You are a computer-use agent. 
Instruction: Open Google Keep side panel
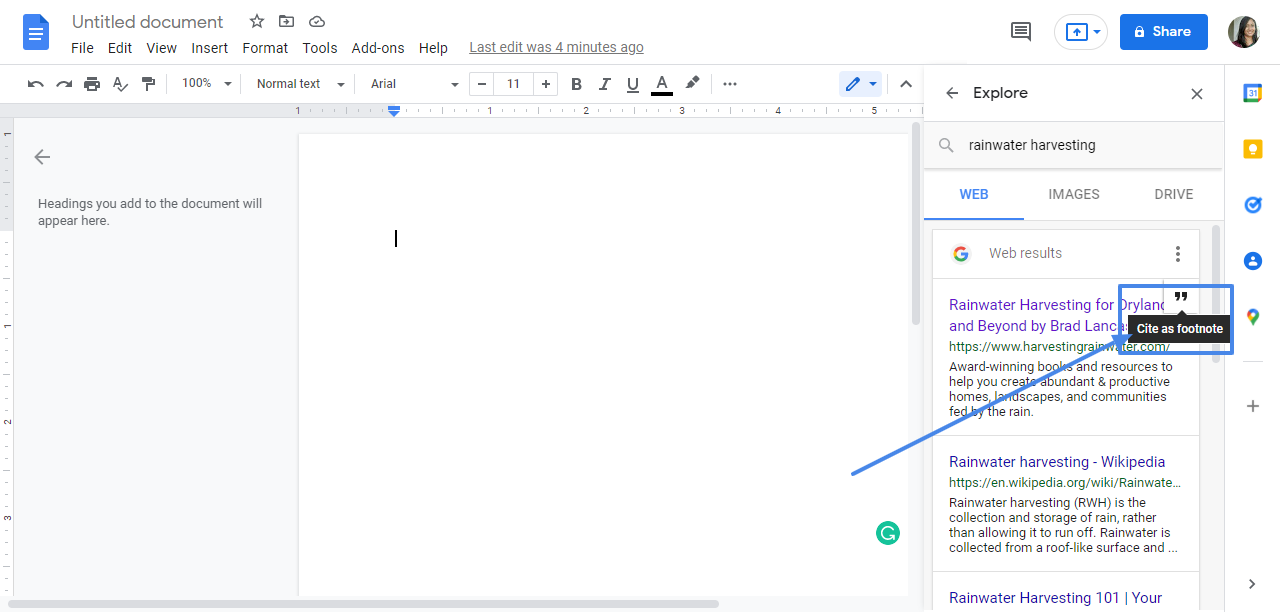point(1252,149)
